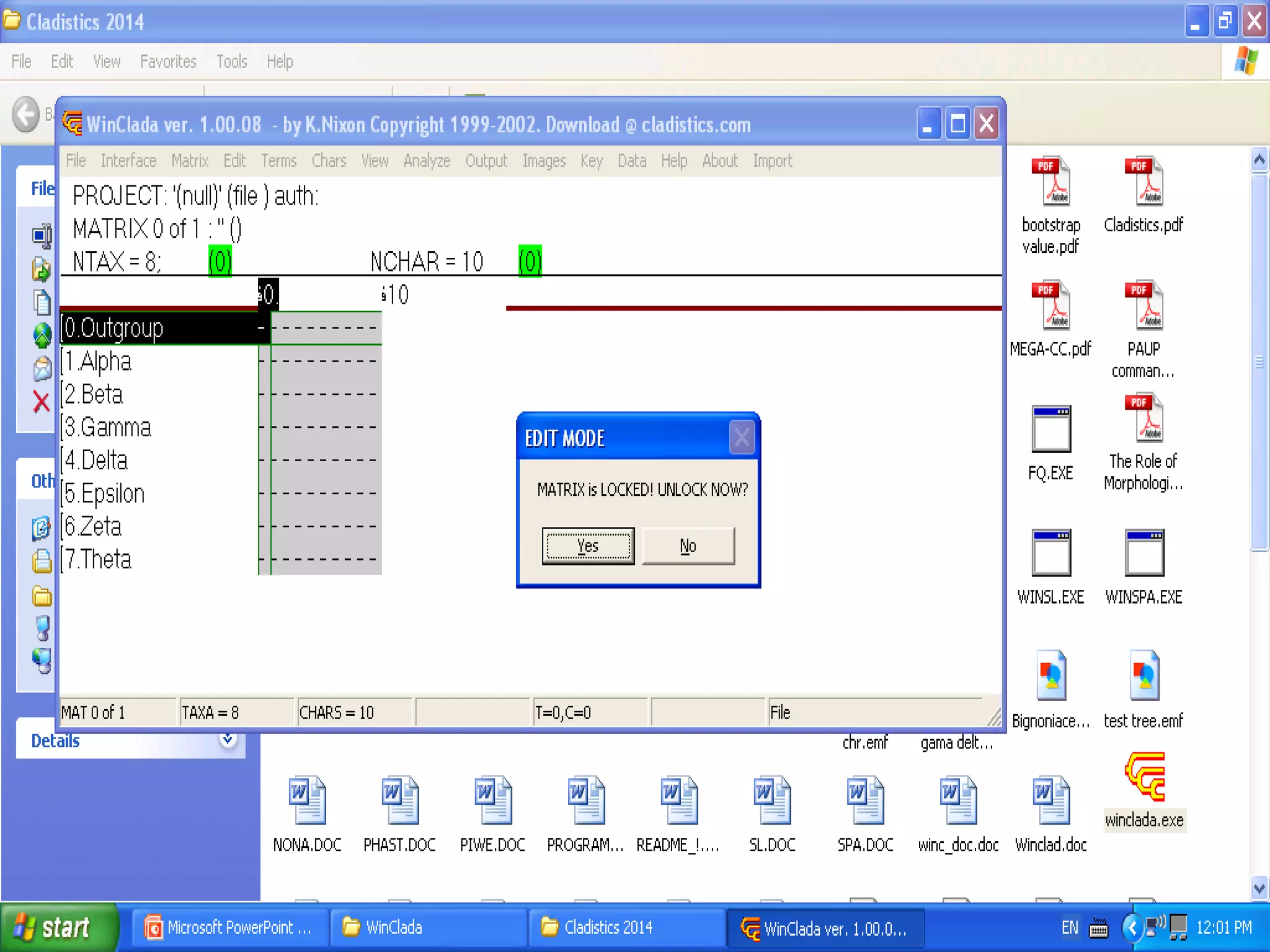Open the bootstrap value.pdf icon
Image resolution: width=1270 pixels, height=952 pixels.
(1050, 182)
